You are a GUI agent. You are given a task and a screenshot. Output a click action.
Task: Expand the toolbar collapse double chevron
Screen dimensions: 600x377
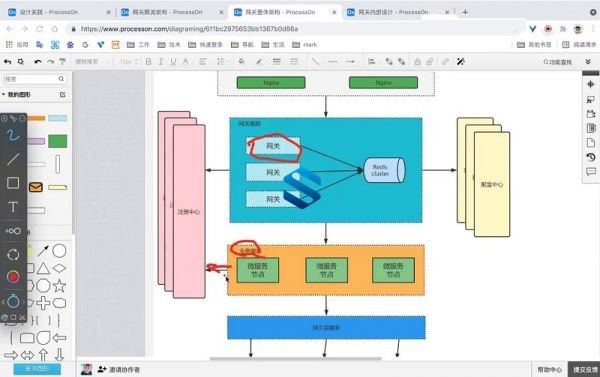point(588,62)
